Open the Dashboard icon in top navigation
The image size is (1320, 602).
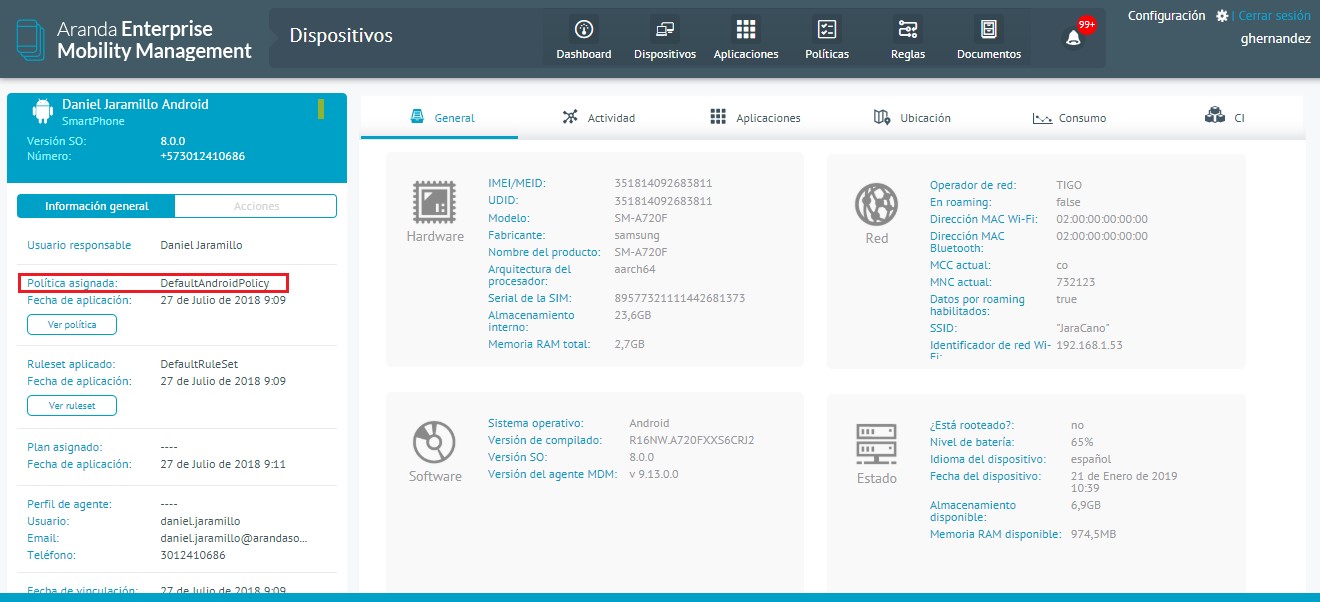click(584, 30)
